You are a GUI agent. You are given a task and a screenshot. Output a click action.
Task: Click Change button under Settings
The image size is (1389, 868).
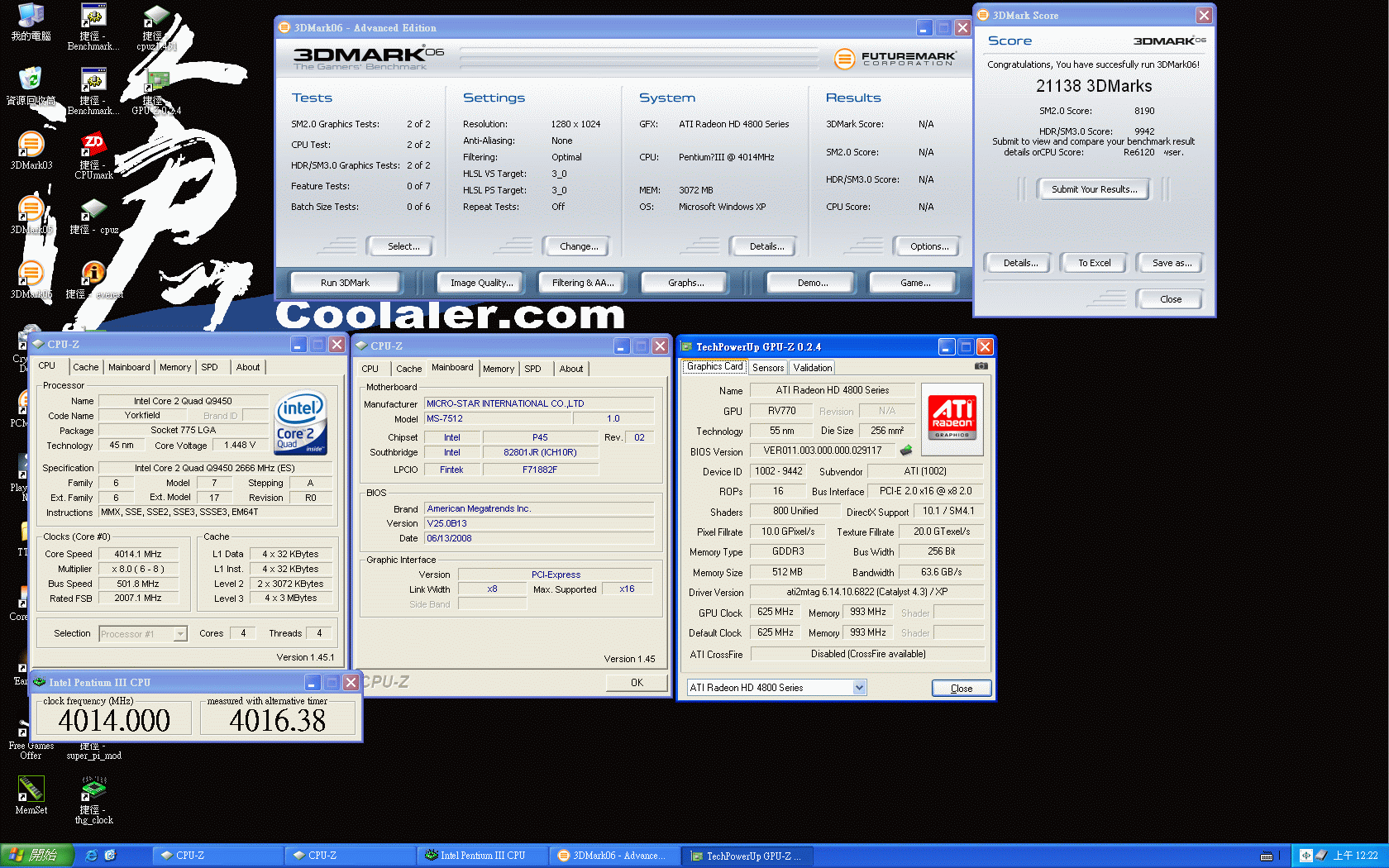tap(579, 246)
